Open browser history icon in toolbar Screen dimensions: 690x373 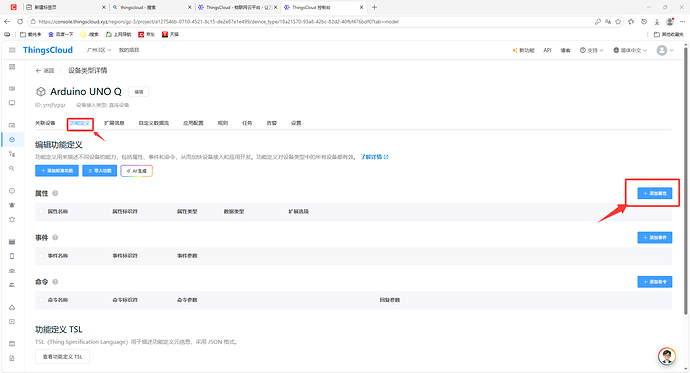tap(644, 22)
